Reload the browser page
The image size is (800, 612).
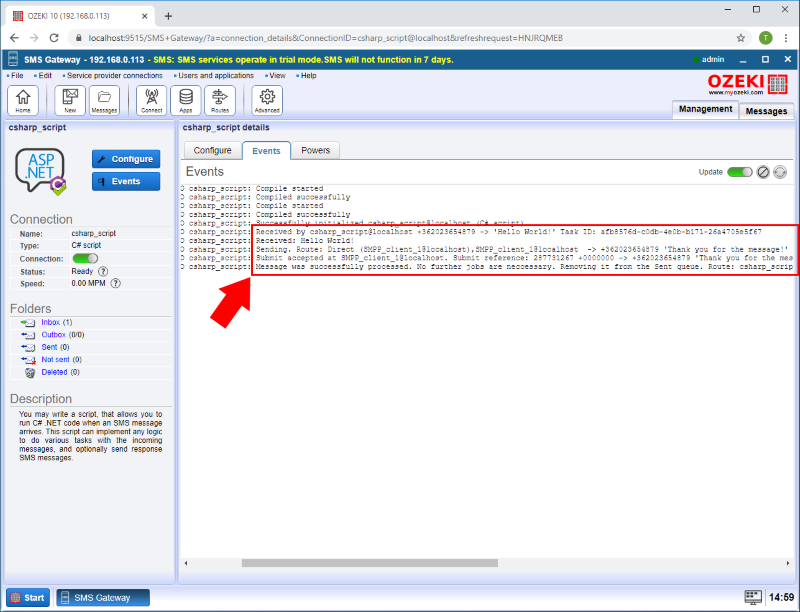click(x=54, y=38)
